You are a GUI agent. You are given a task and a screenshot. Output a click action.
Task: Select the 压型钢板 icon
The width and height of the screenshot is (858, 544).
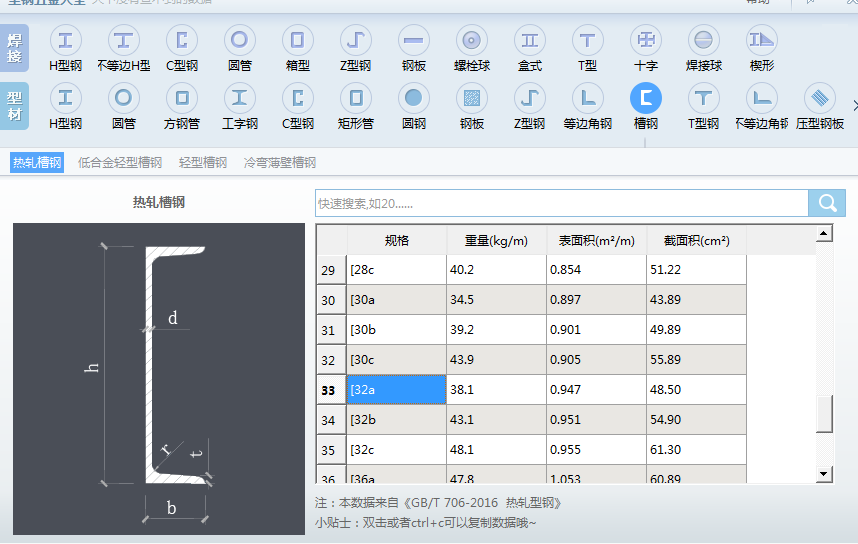820,99
